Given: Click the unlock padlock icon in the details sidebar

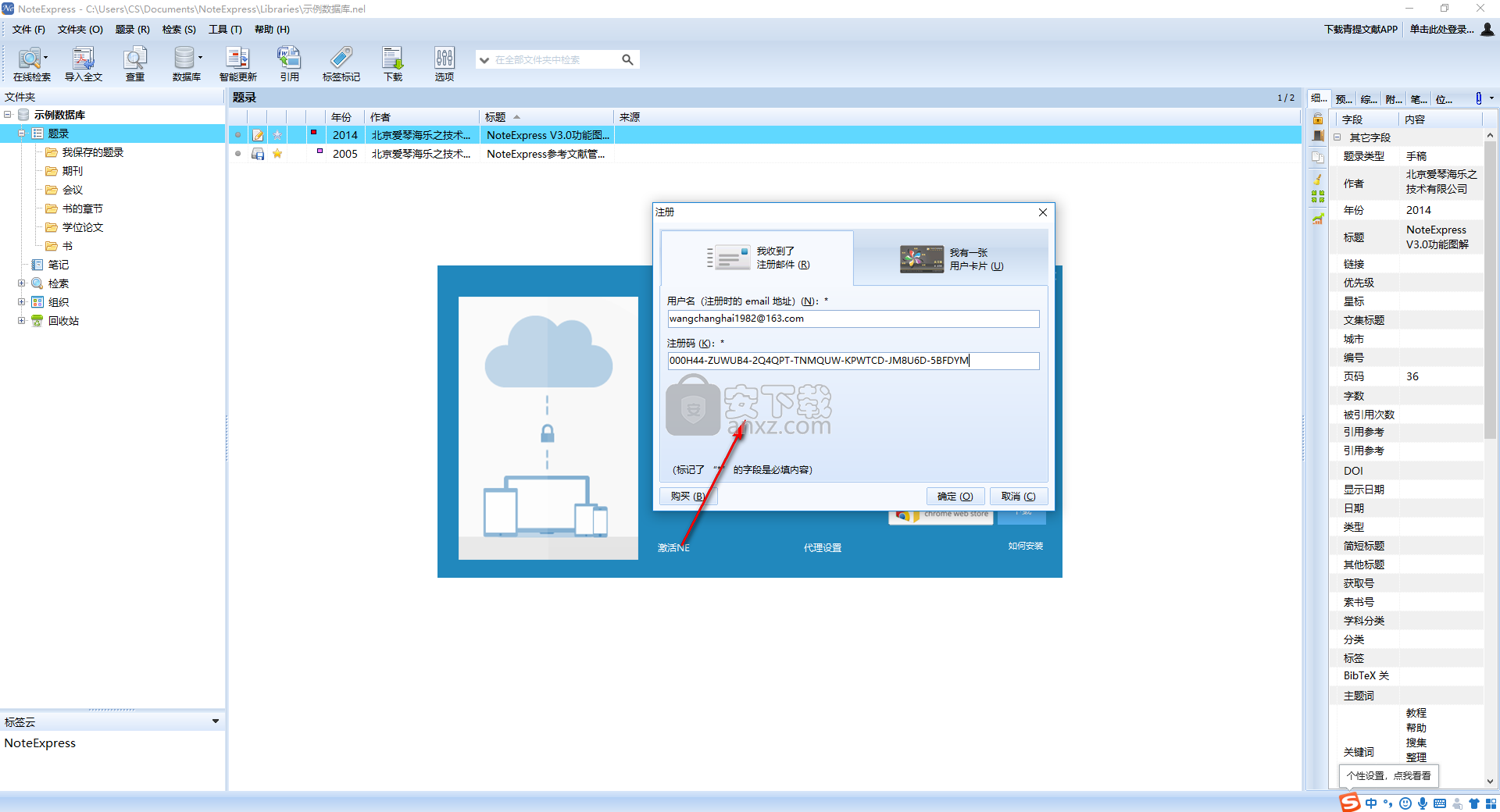Looking at the screenshot, I should [x=1318, y=119].
